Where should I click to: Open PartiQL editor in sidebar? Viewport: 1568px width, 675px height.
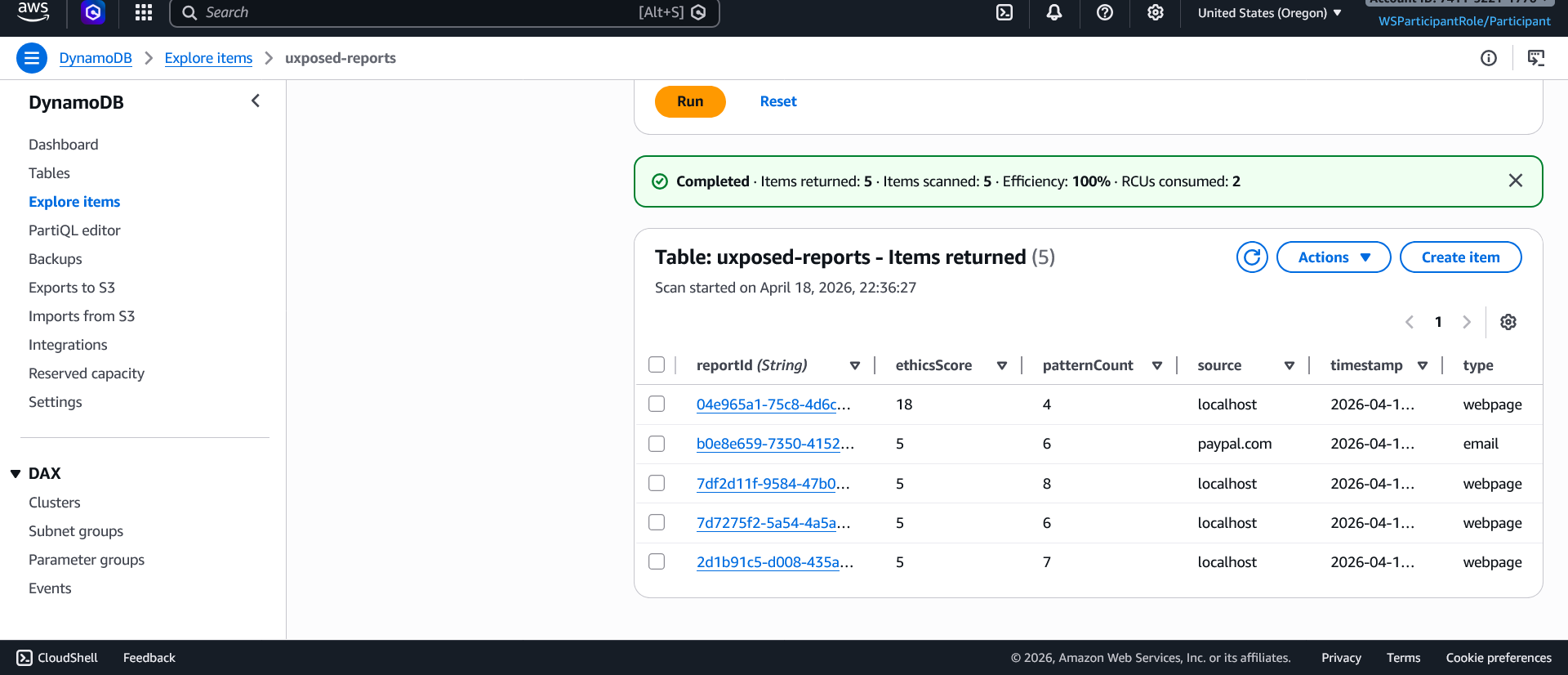click(x=74, y=230)
